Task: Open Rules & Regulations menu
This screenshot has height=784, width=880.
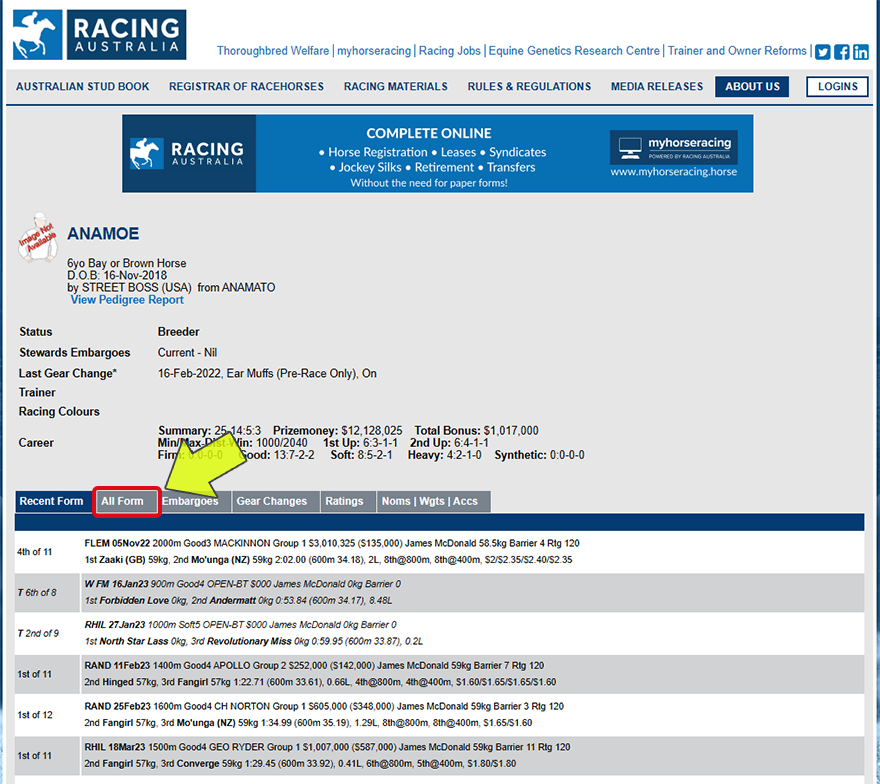Action: pyautogui.click(x=529, y=87)
